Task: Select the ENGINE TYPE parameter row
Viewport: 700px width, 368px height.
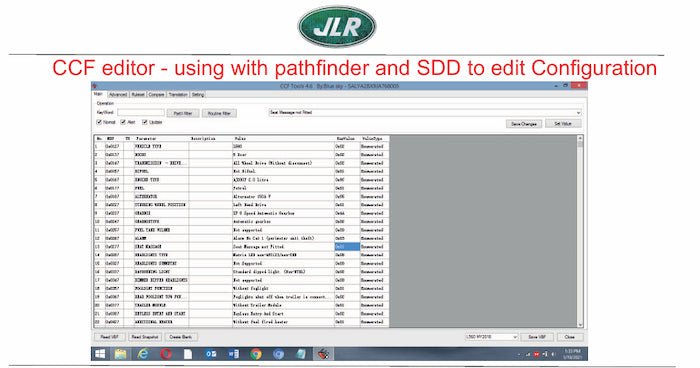Action: 242,180
